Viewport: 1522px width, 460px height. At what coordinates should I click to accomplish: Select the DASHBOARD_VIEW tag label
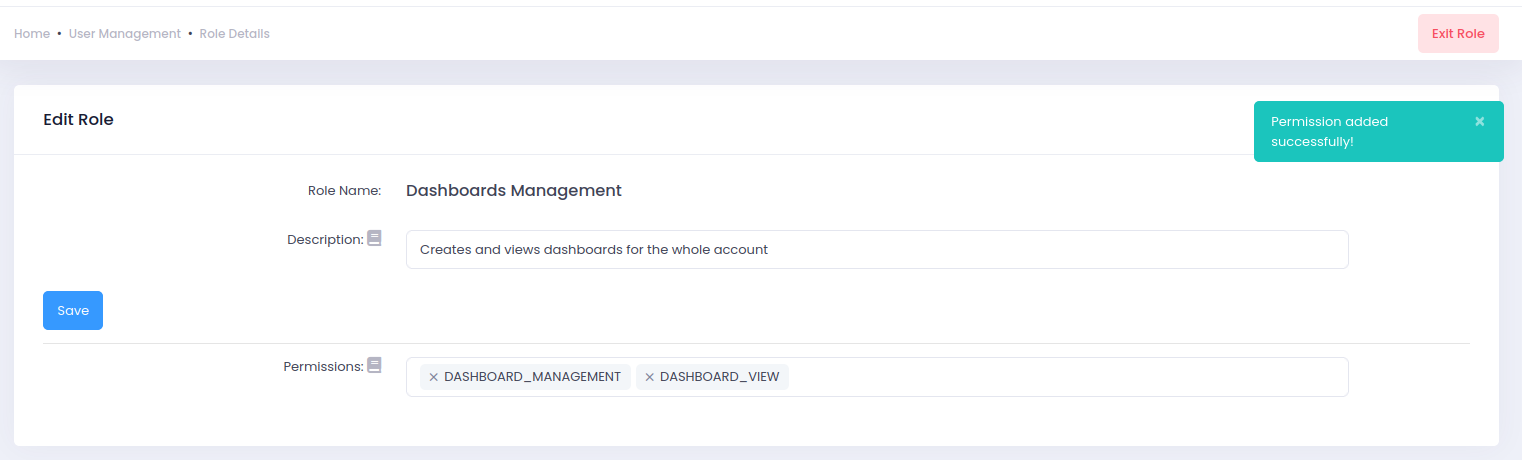[x=719, y=377]
